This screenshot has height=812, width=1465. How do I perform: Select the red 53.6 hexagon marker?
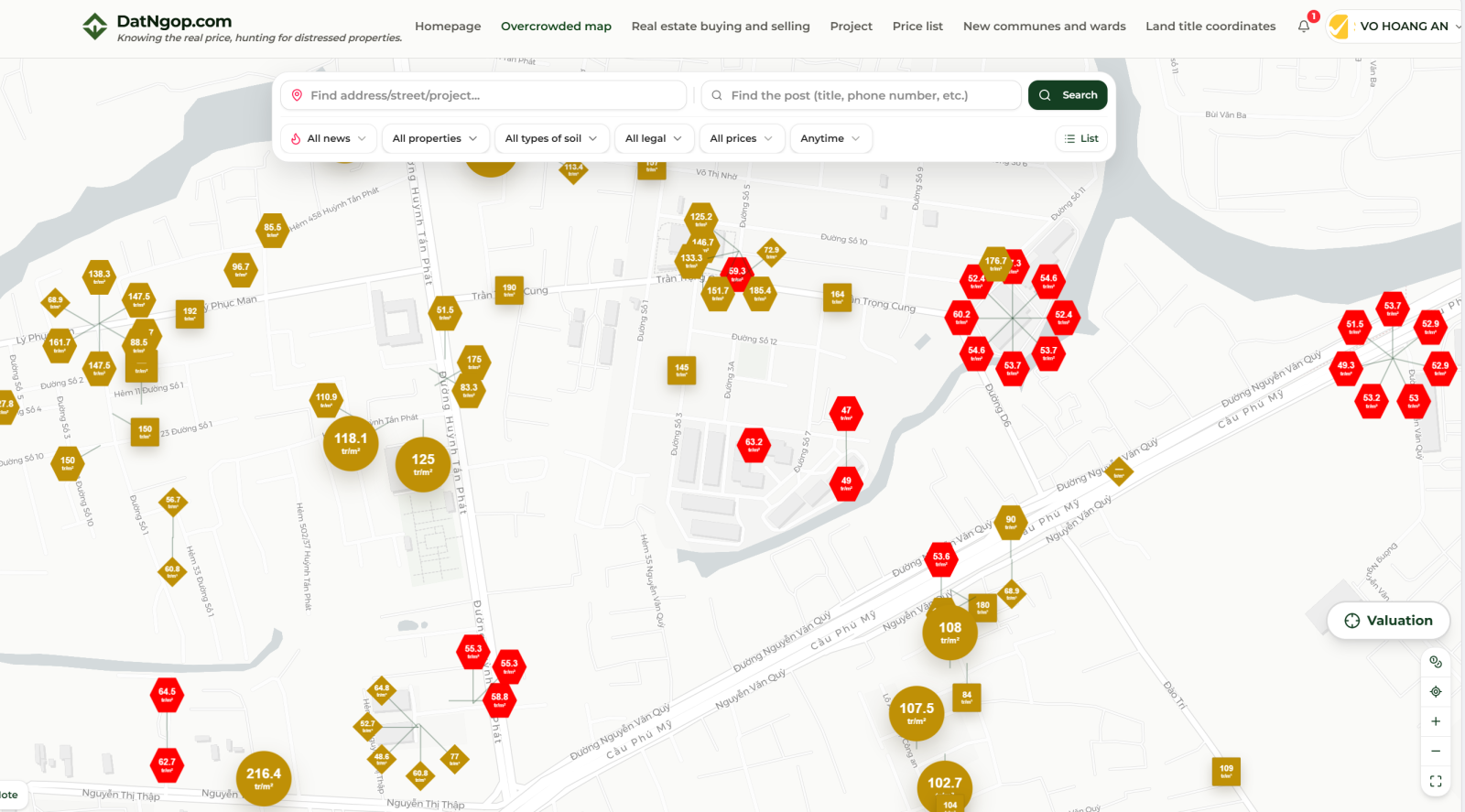(941, 558)
